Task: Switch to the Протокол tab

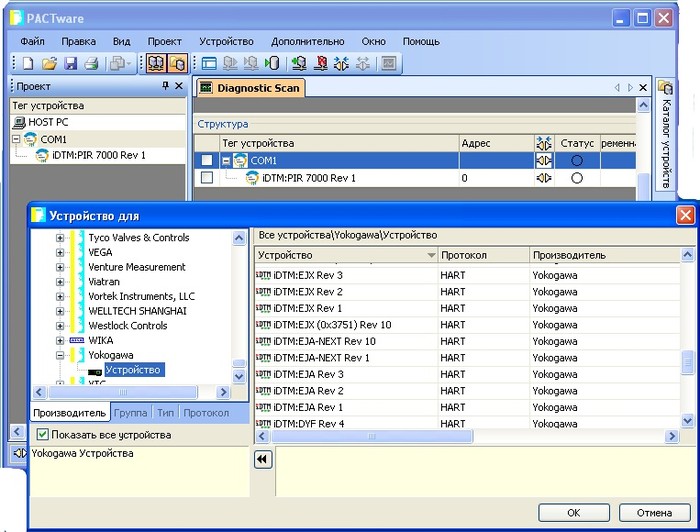Action: [x=206, y=413]
